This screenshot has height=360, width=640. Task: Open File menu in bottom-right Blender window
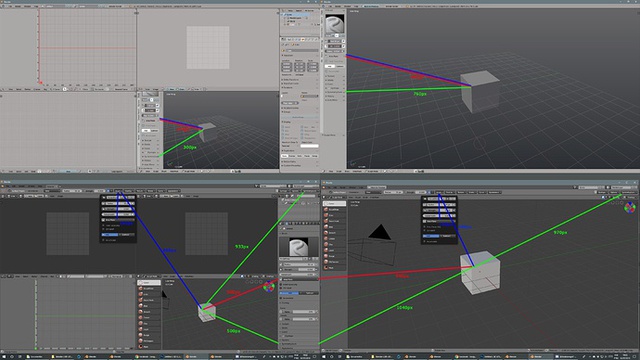pos(329,187)
